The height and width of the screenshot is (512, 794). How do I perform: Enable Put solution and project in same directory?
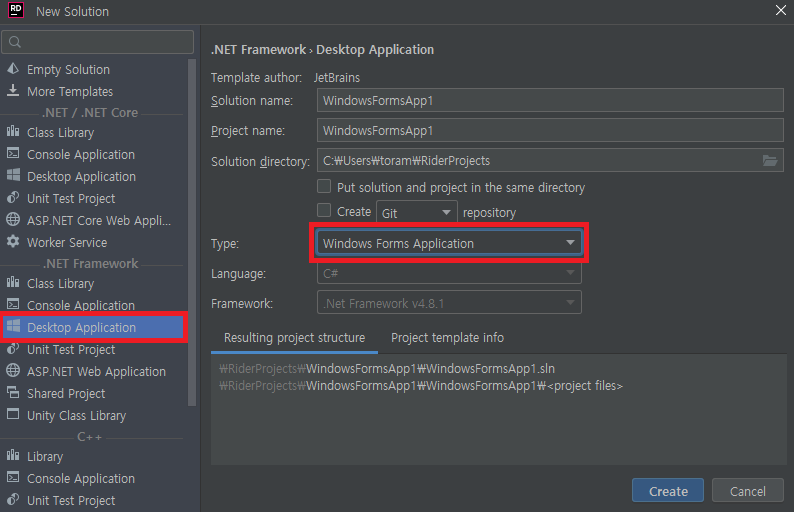[324, 186]
